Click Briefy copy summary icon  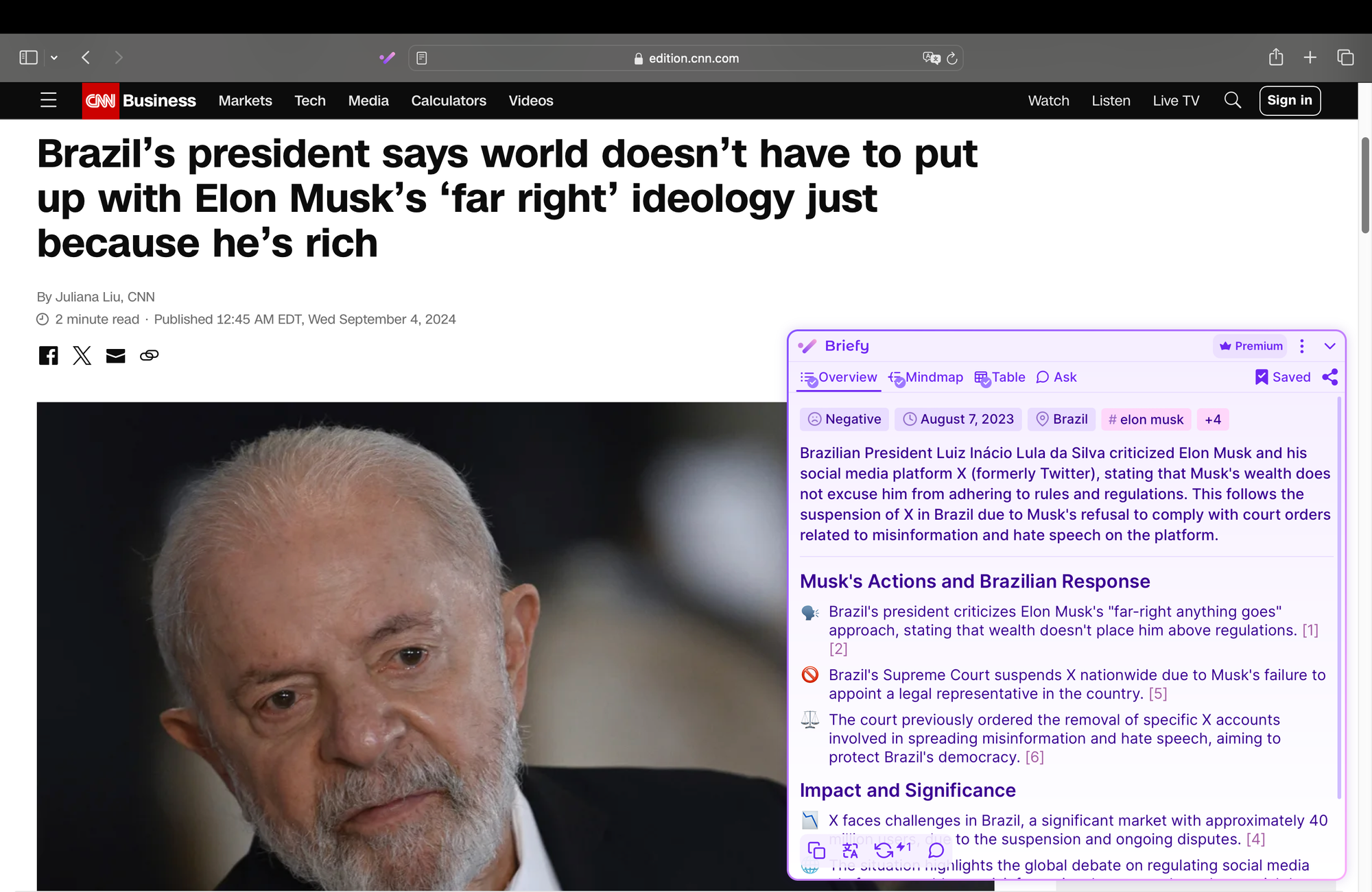click(x=816, y=850)
